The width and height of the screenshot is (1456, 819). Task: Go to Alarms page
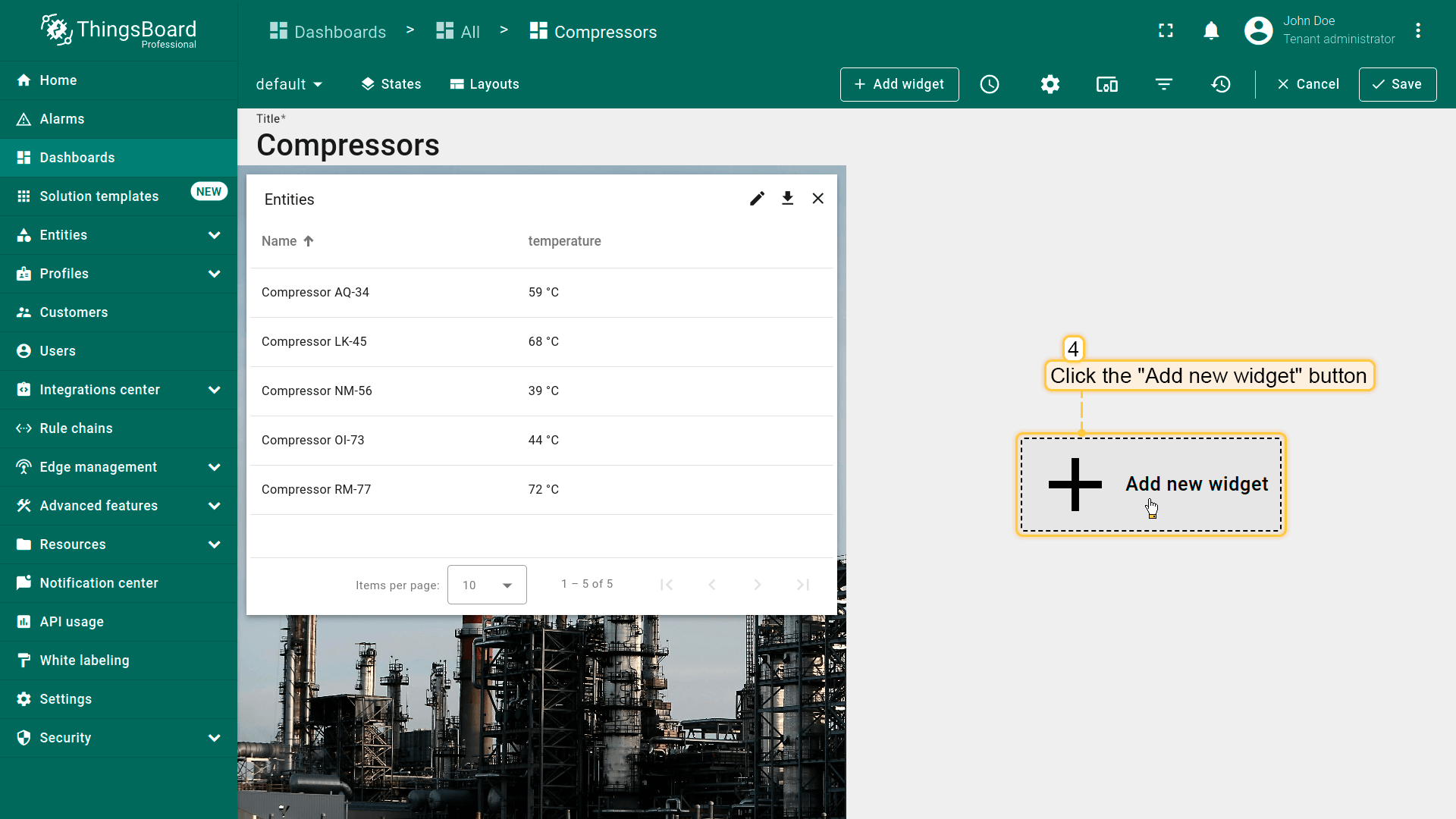click(62, 119)
